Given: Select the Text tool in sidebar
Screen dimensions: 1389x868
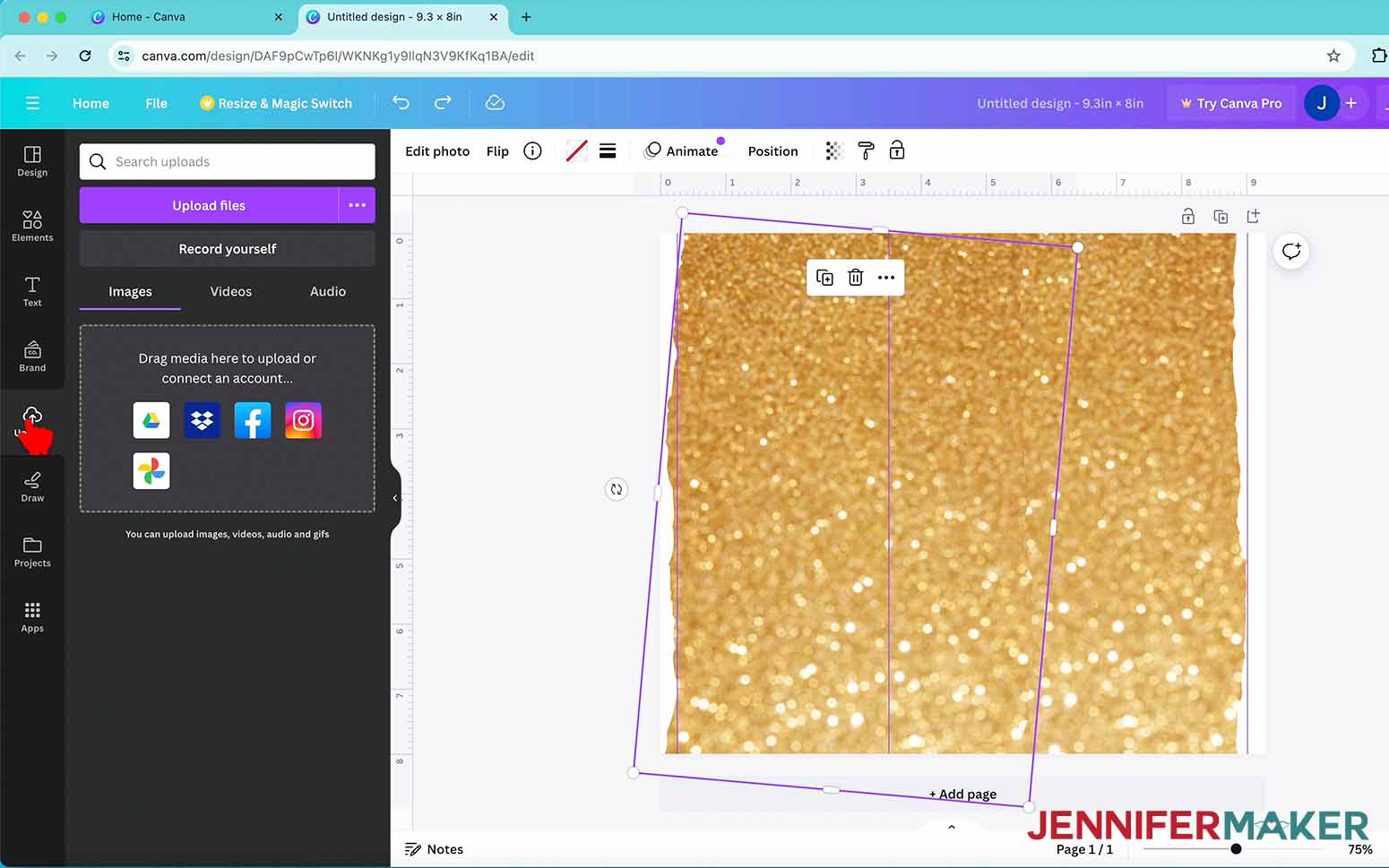Looking at the screenshot, I should pos(32,292).
